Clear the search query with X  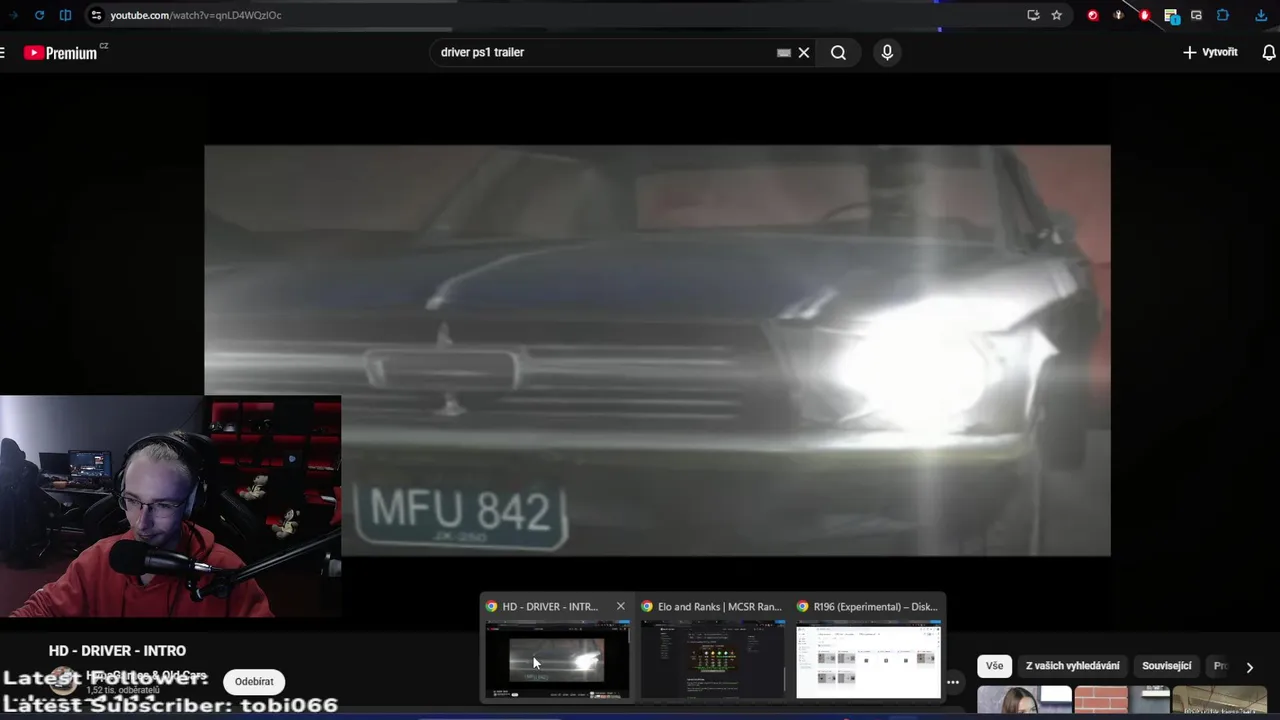point(804,52)
